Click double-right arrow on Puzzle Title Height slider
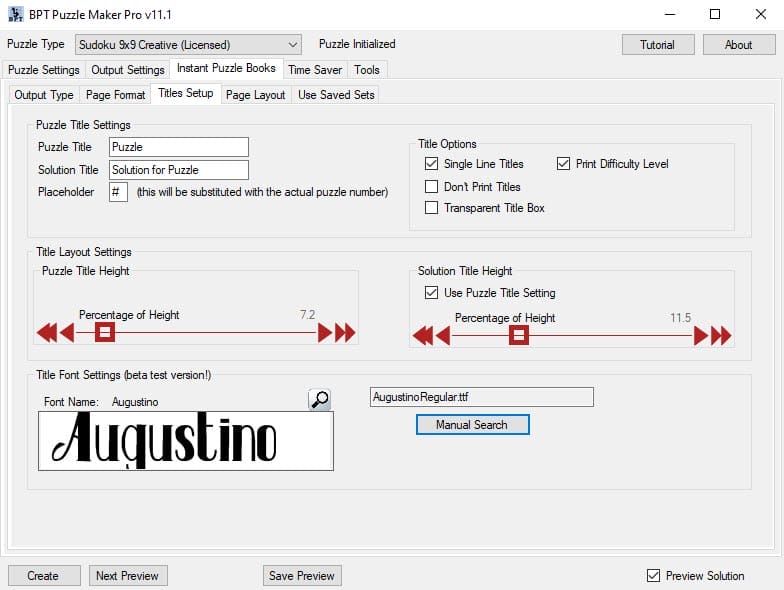Viewport: 784px width, 590px height. pyautogui.click(x=345, y=332)
